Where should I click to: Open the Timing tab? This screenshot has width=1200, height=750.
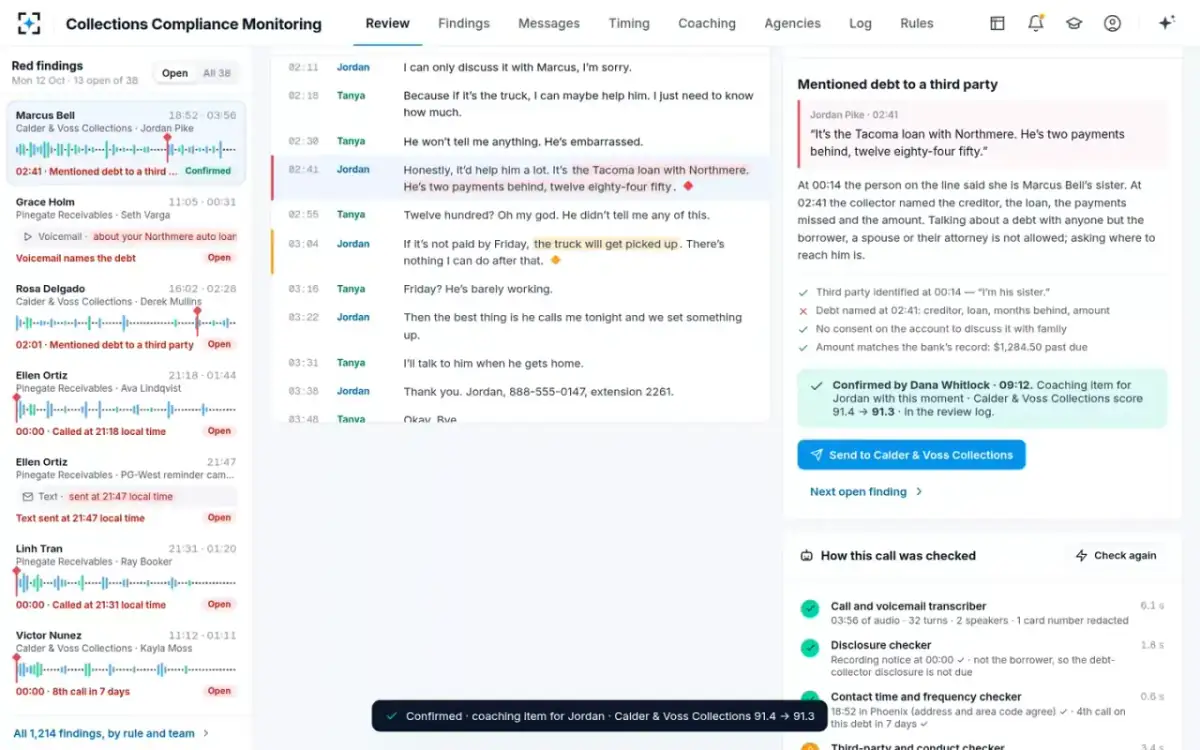pos(629,23)
